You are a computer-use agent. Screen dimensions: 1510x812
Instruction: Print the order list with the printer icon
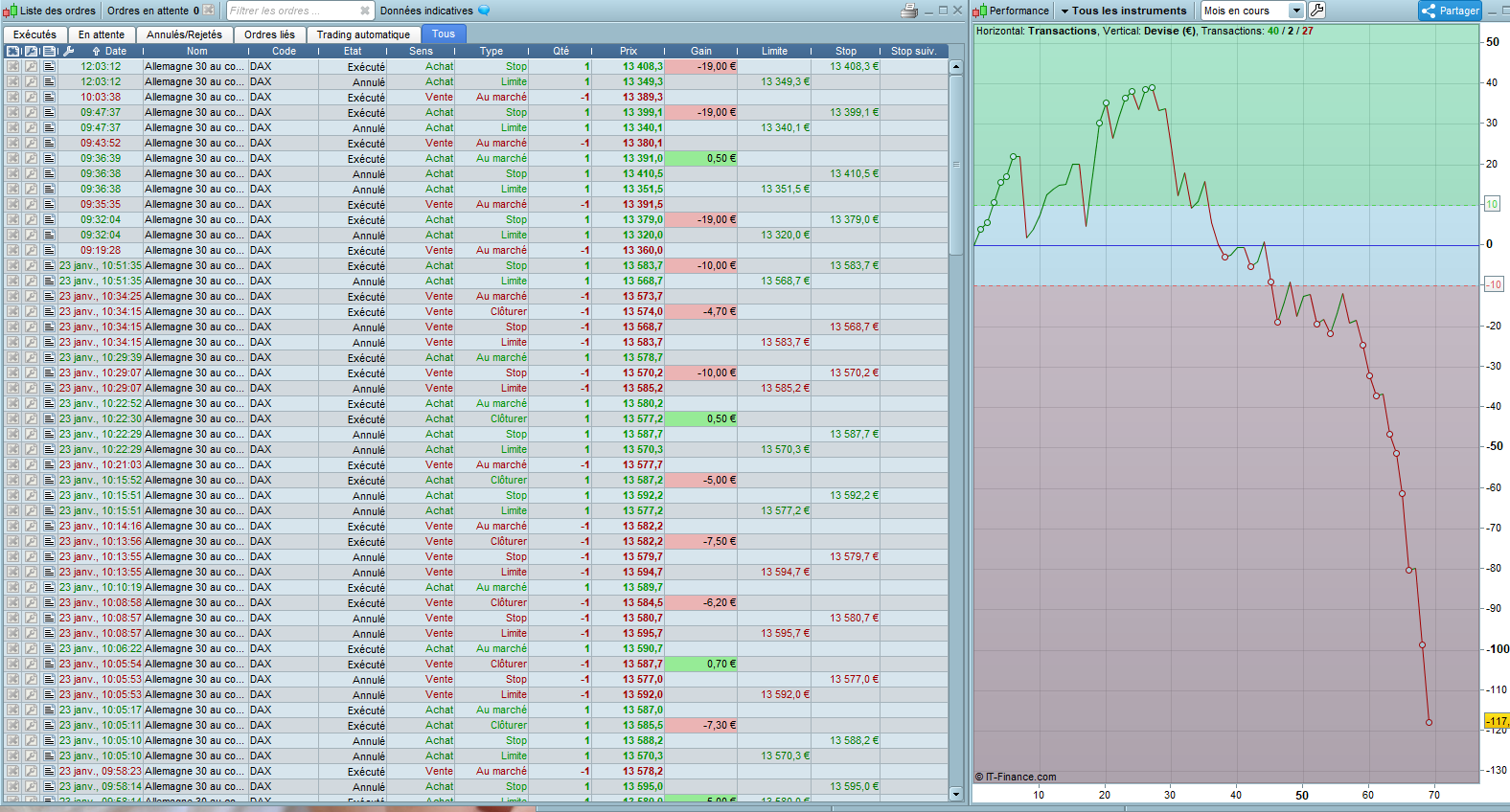tap(909, 11)
